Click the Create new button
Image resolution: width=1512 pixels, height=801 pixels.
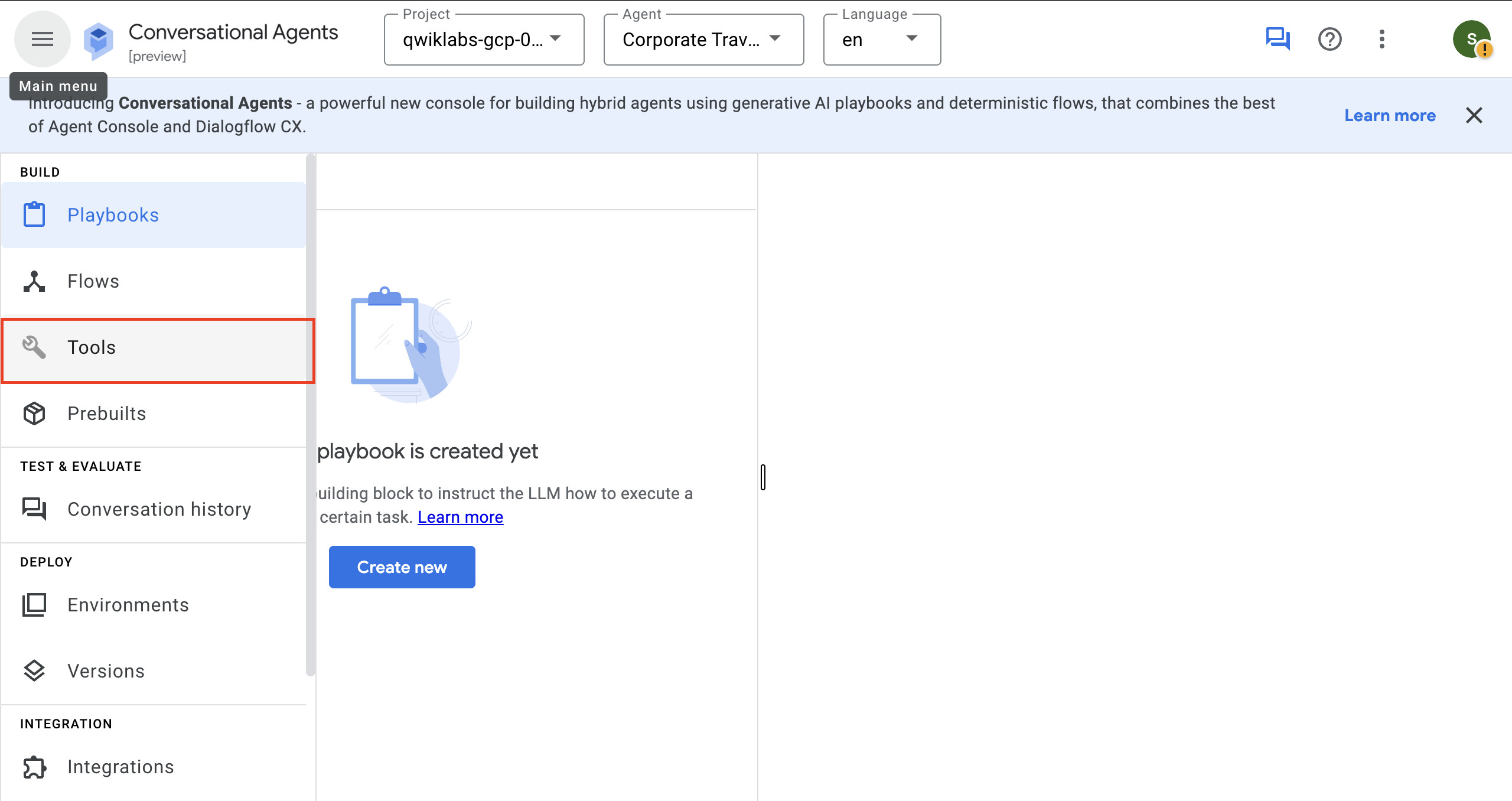click(402, 566)
